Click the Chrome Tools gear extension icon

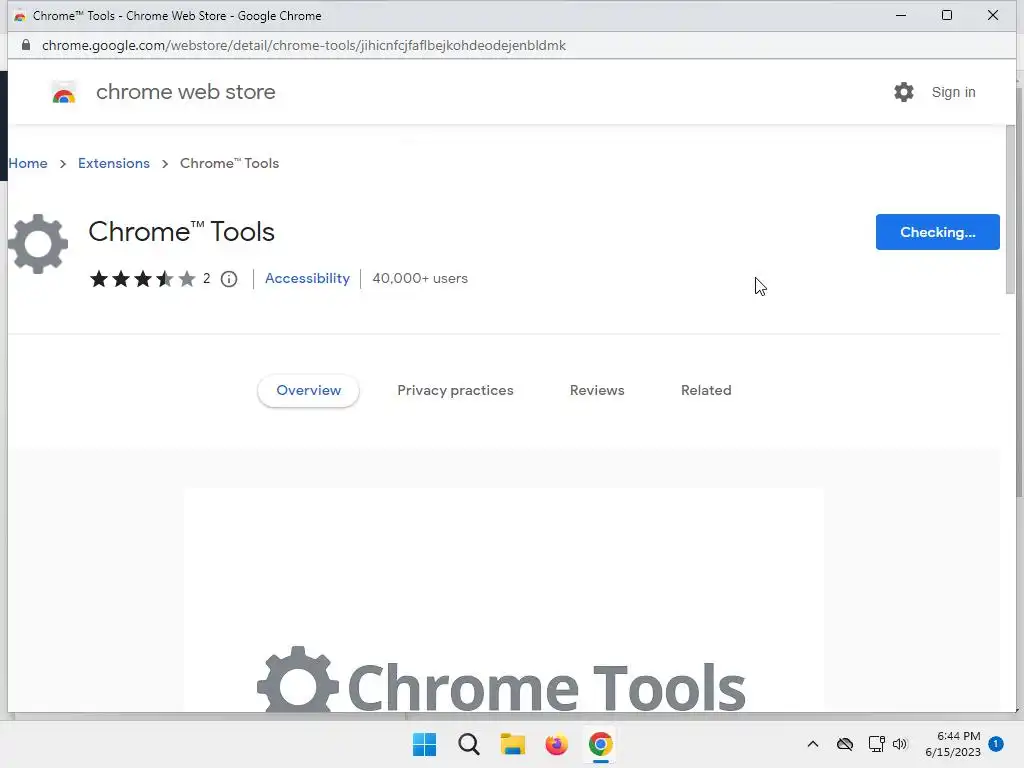coord(38,244)
